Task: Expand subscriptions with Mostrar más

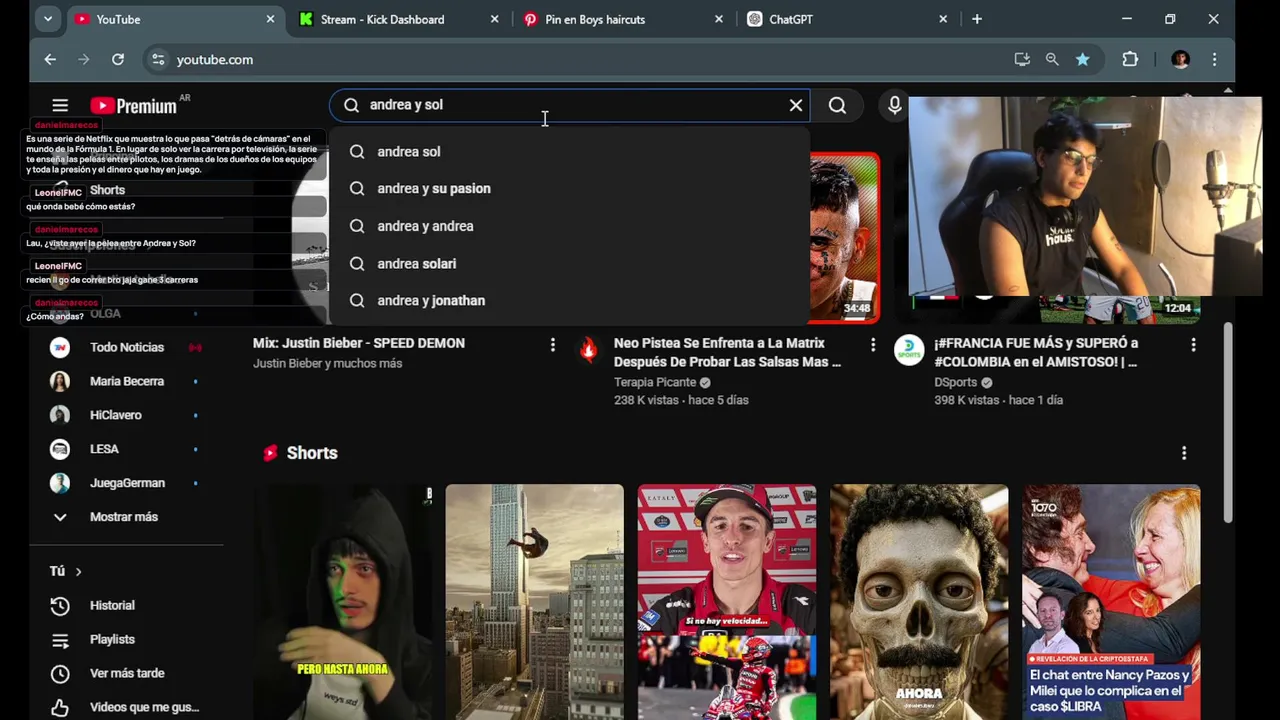Action: coord(125,517)
